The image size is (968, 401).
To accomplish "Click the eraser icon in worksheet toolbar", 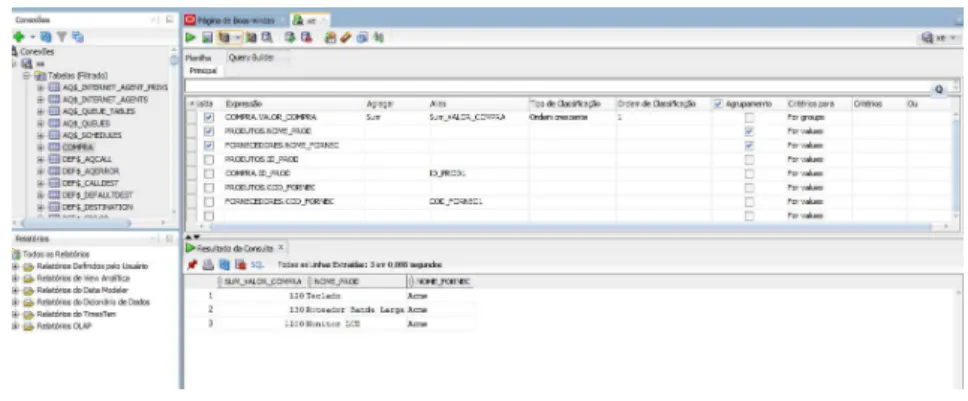I will click(346, 38).
